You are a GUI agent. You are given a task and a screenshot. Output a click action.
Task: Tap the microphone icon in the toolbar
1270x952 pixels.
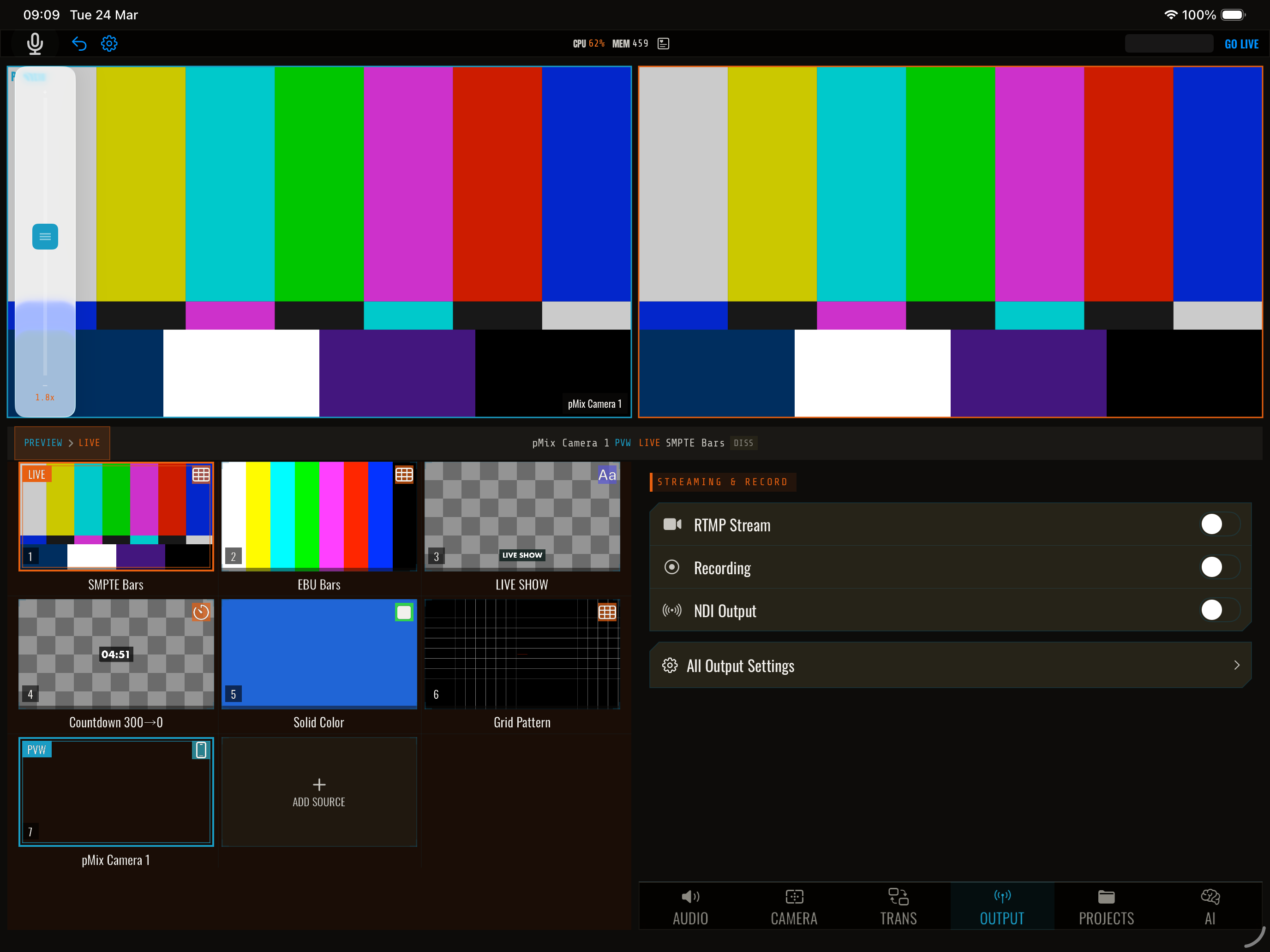(x=35, y=44)
